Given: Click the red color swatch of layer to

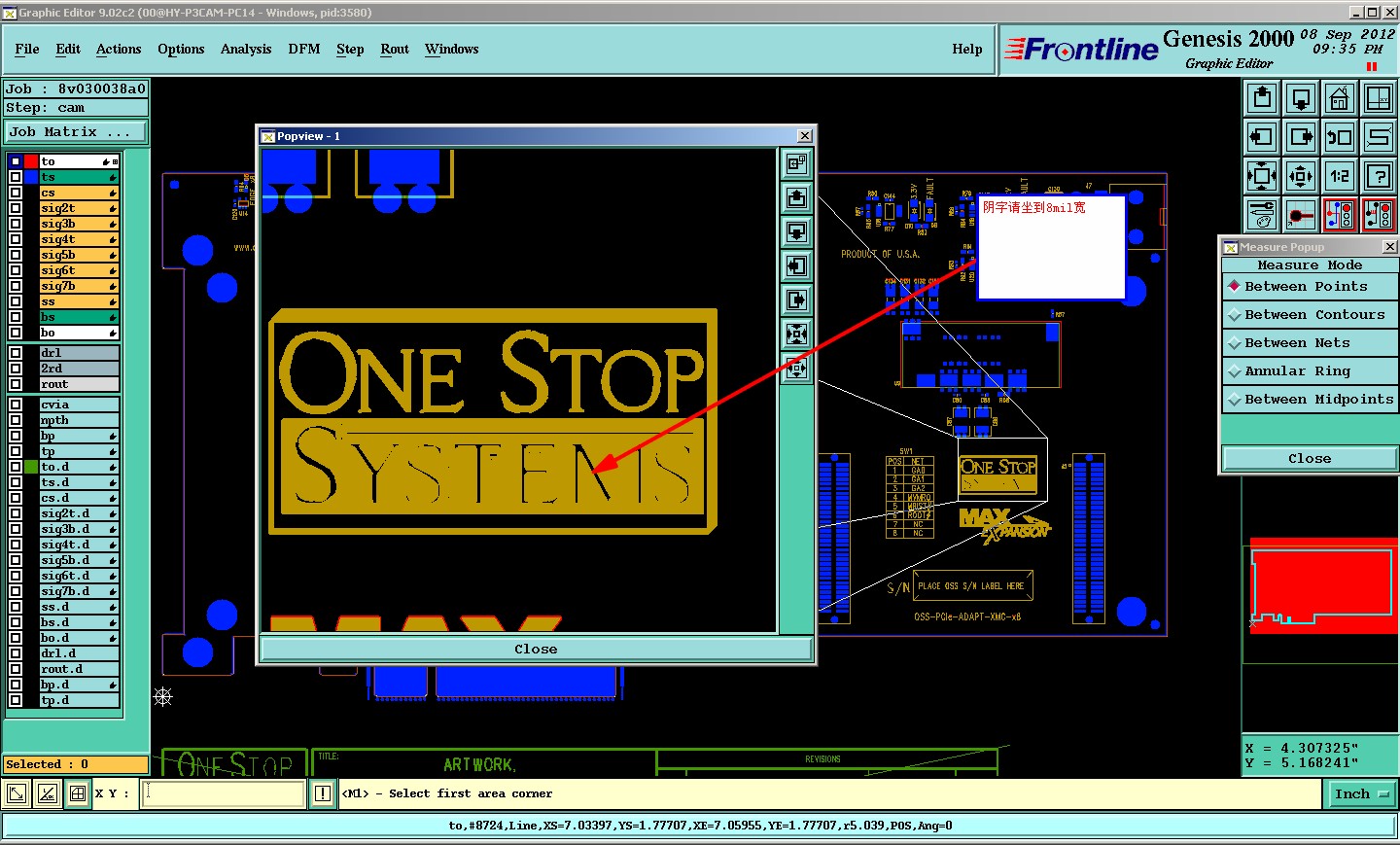Looking at the screenshot, I should coord(31,161).
